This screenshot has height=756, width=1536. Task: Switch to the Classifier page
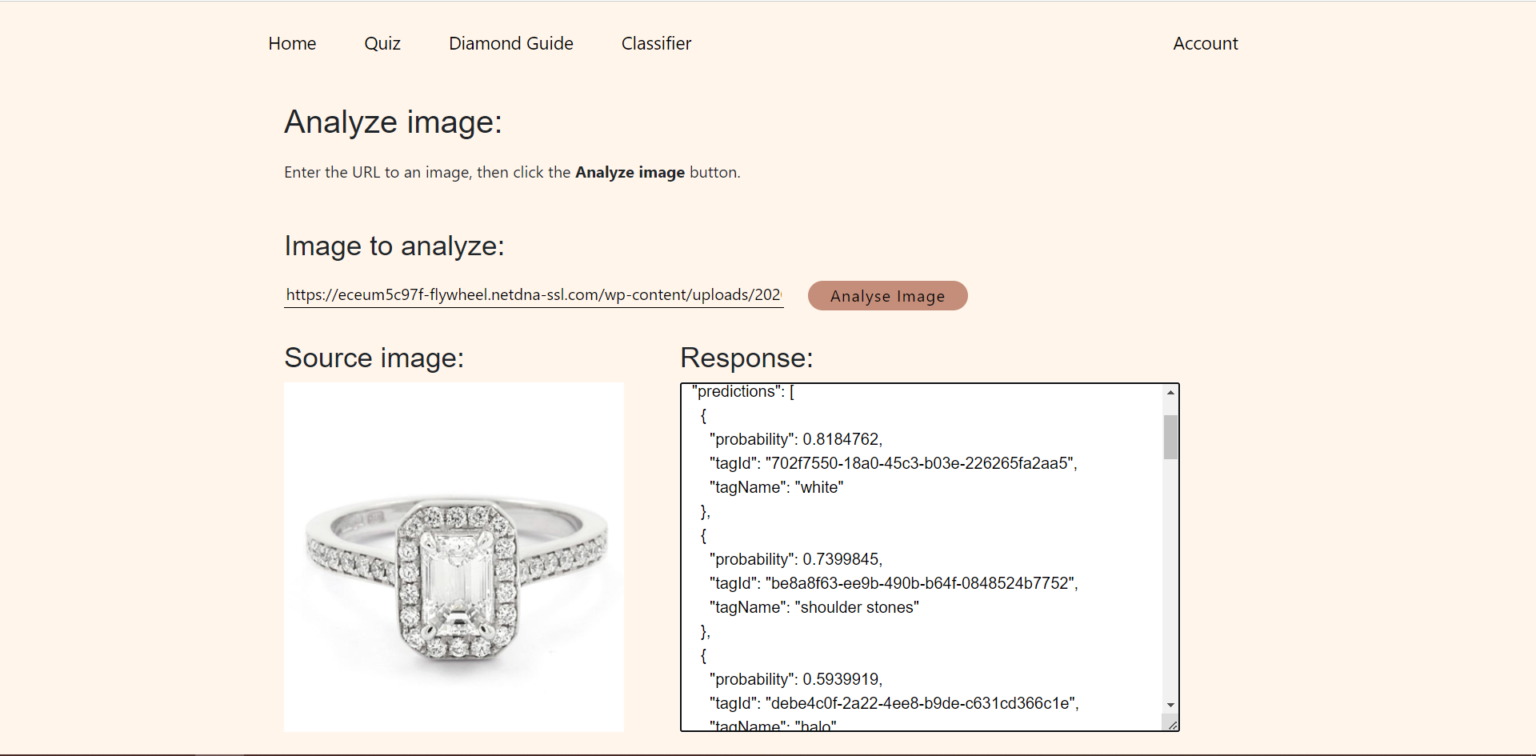pos(656,43)
